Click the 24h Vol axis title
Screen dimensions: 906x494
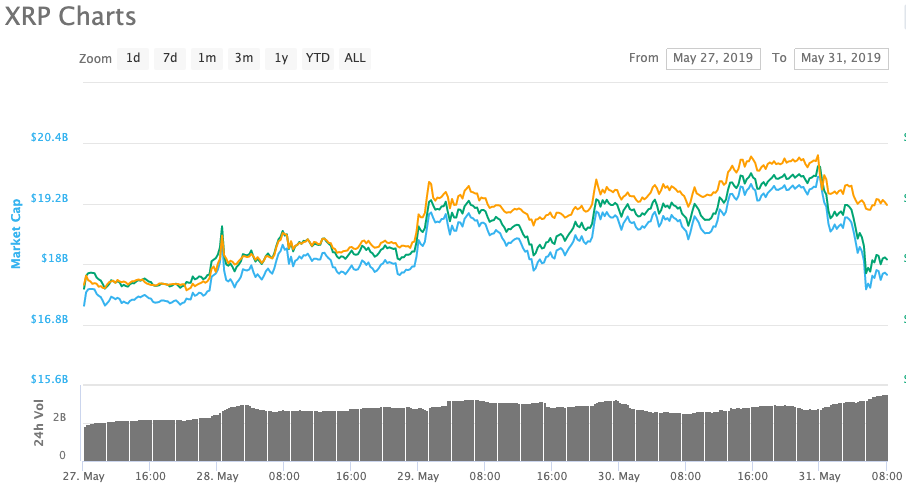(39, 422)
